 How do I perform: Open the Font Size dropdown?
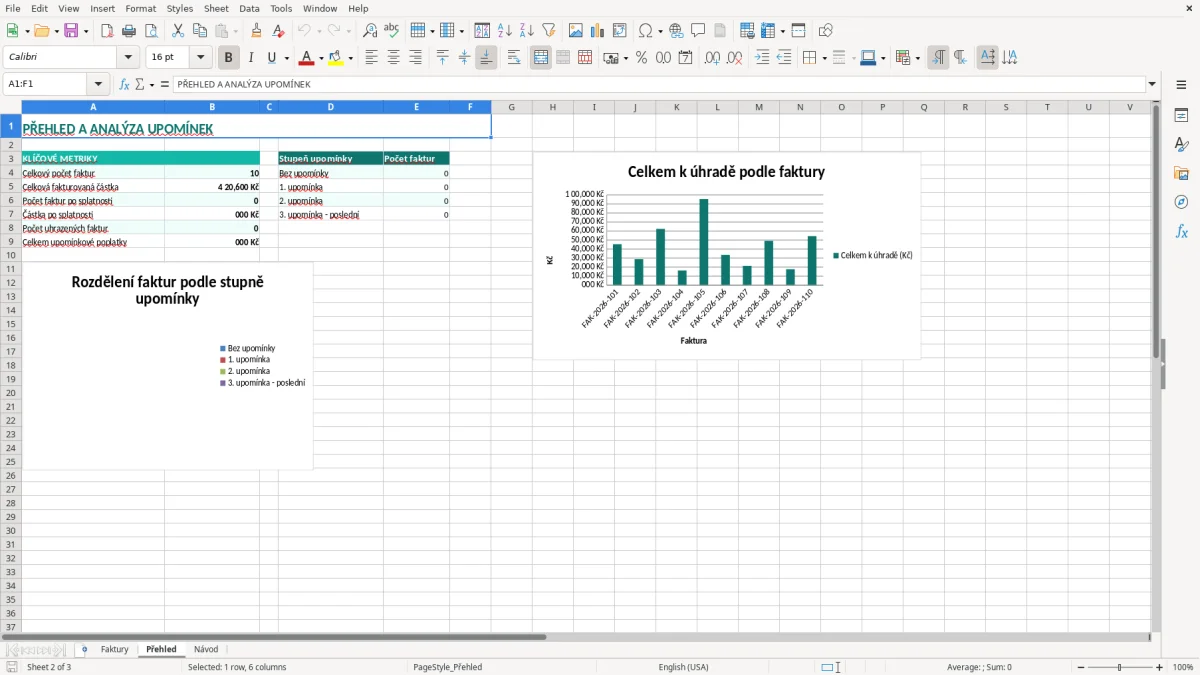[200, 58]
